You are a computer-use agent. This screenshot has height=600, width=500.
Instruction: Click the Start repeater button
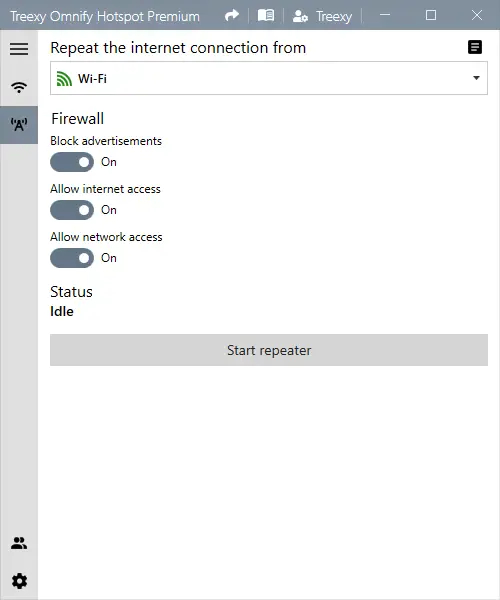click(x=269, y=350)
